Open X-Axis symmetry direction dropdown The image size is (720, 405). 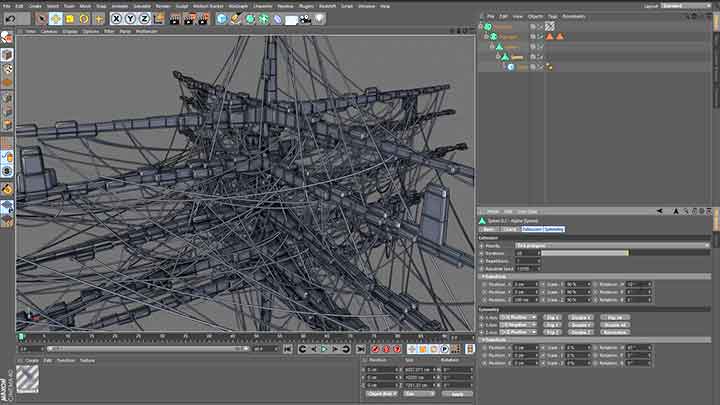click(x=518, y=317)
